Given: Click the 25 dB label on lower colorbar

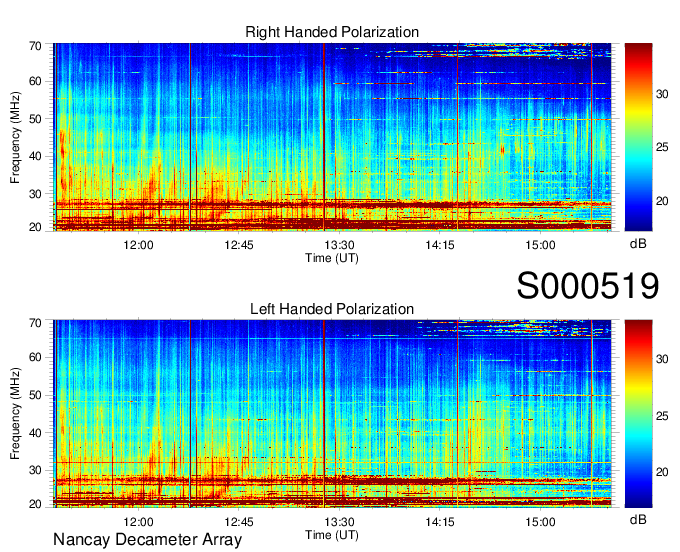Looking at the screenshot, I should click(662, 416).
